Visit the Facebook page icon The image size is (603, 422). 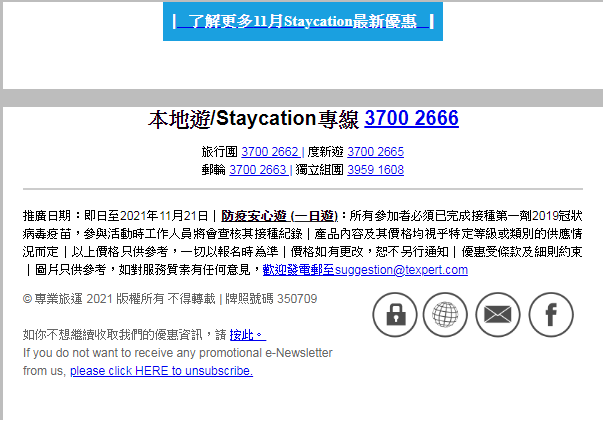(551, 315)
